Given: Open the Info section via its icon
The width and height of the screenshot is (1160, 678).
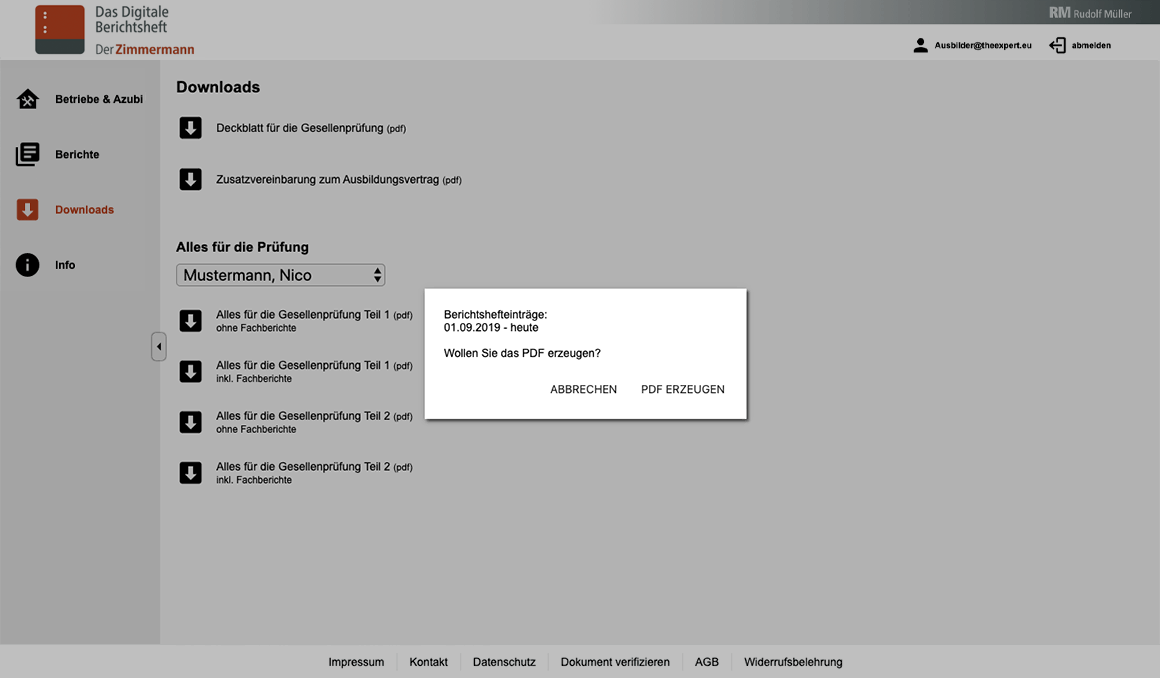Looking at the screenshot, I should tap(27, 264).
